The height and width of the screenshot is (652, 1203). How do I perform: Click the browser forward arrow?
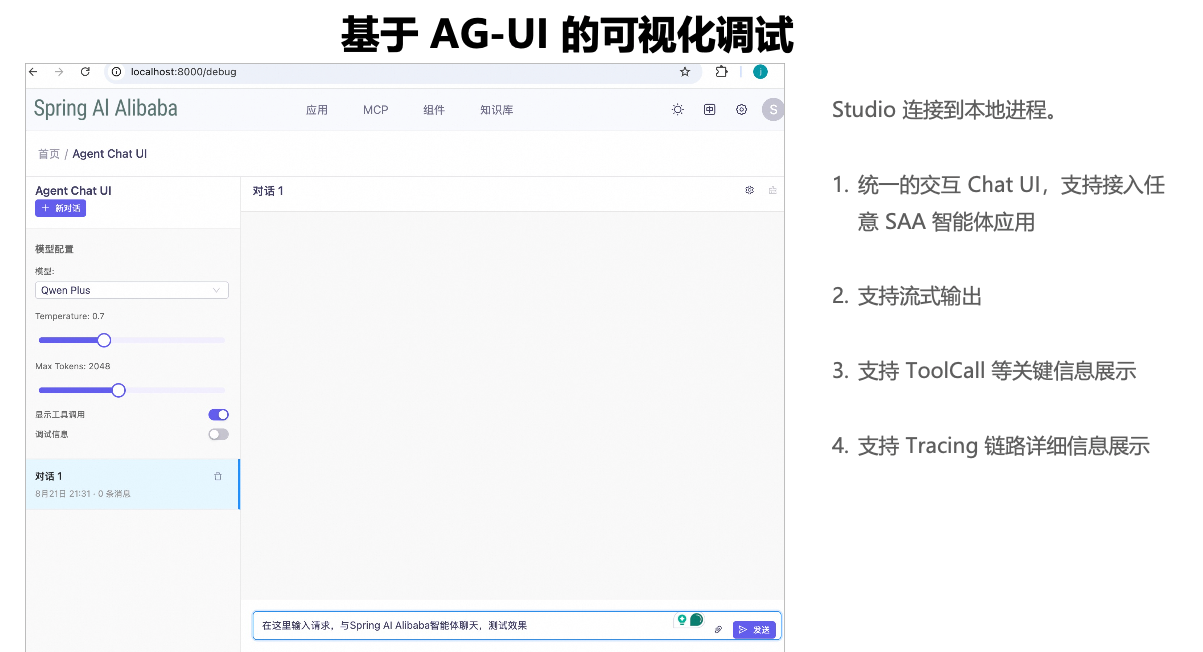tap(58, 72)
